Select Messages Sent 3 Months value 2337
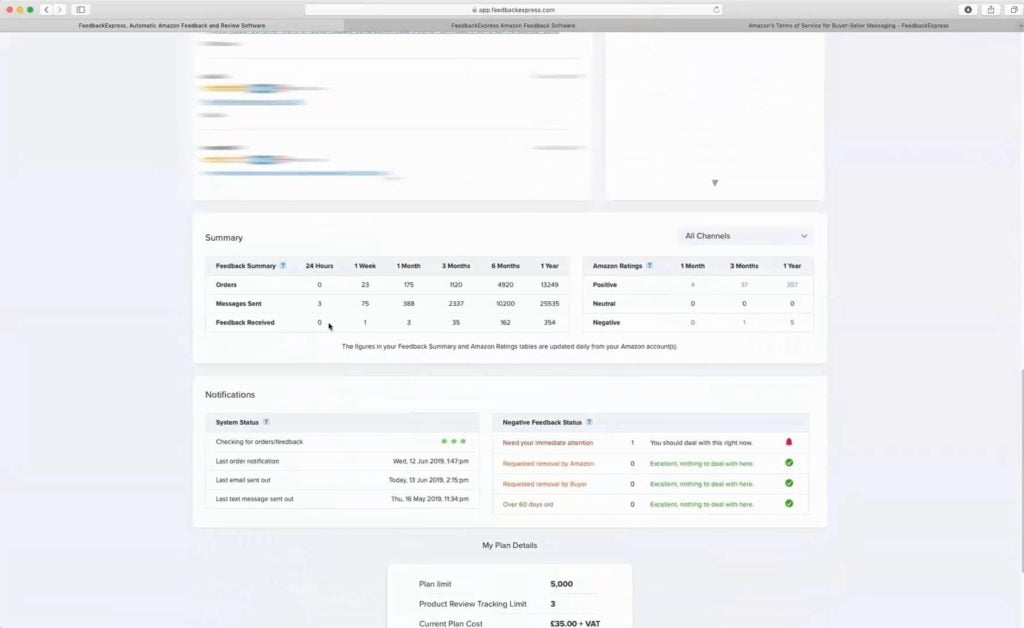Screen dimensions: 1024x628 point(456,304)
